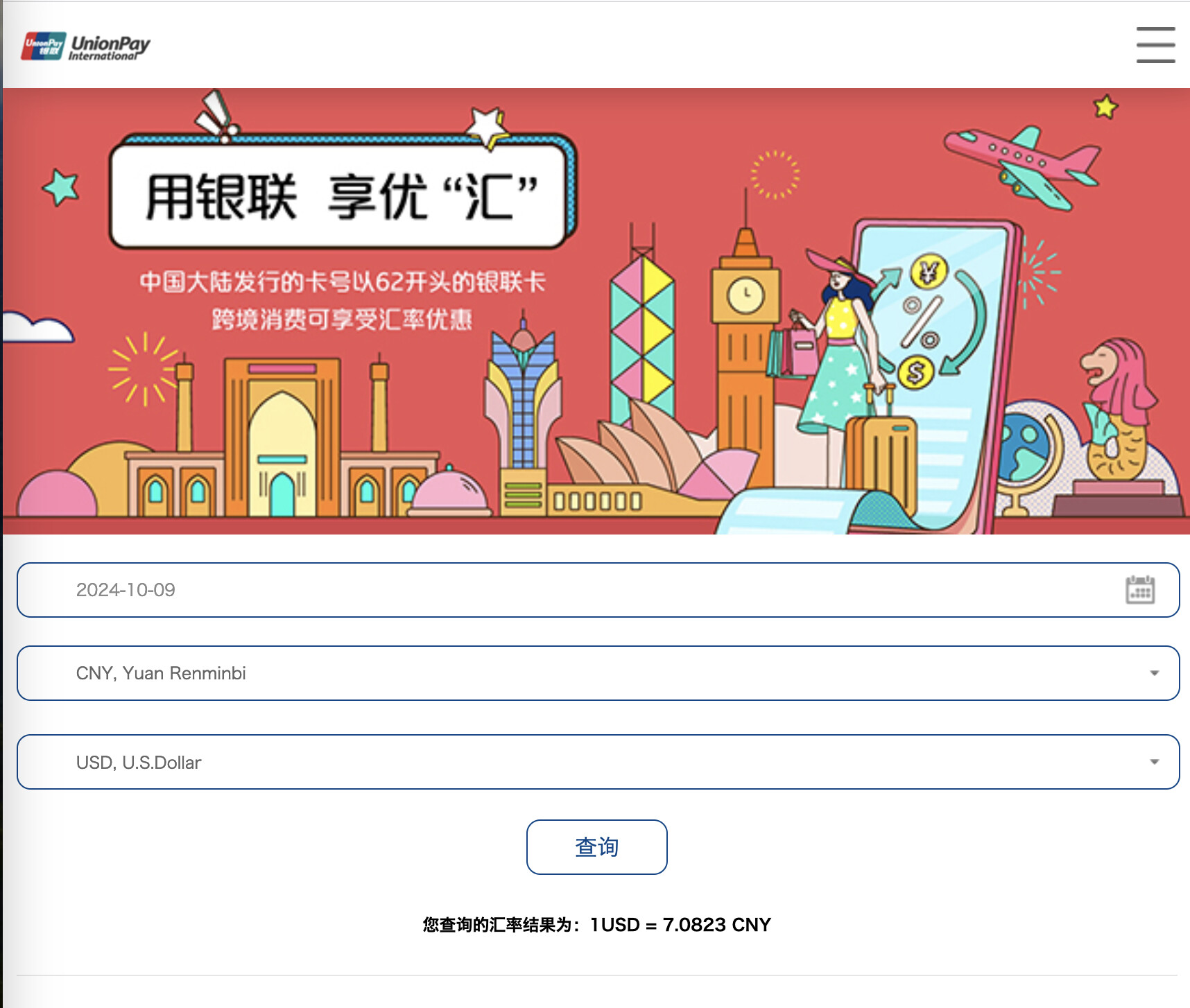The height and width of the screenshot is (1008, 1190).
Task: Expand the arrow beside USD, U.S.Dollar
Action: (1154, 762)
